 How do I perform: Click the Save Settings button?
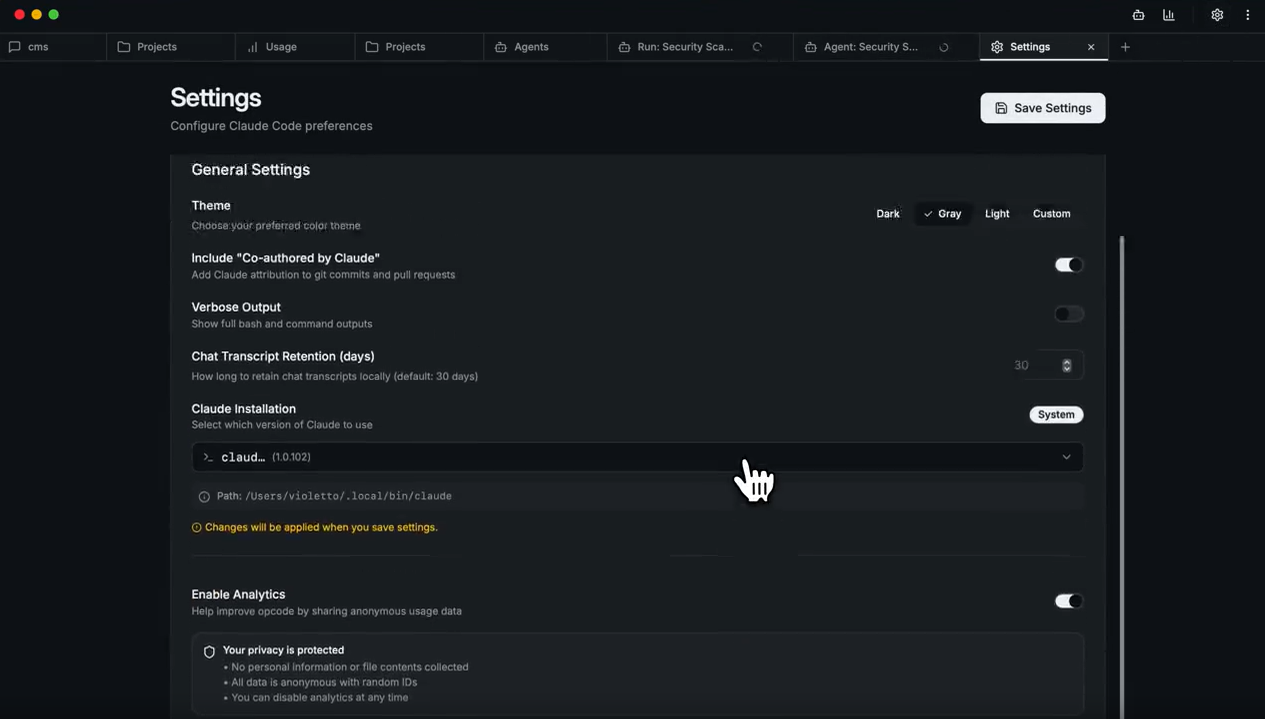click(1042, 108)
